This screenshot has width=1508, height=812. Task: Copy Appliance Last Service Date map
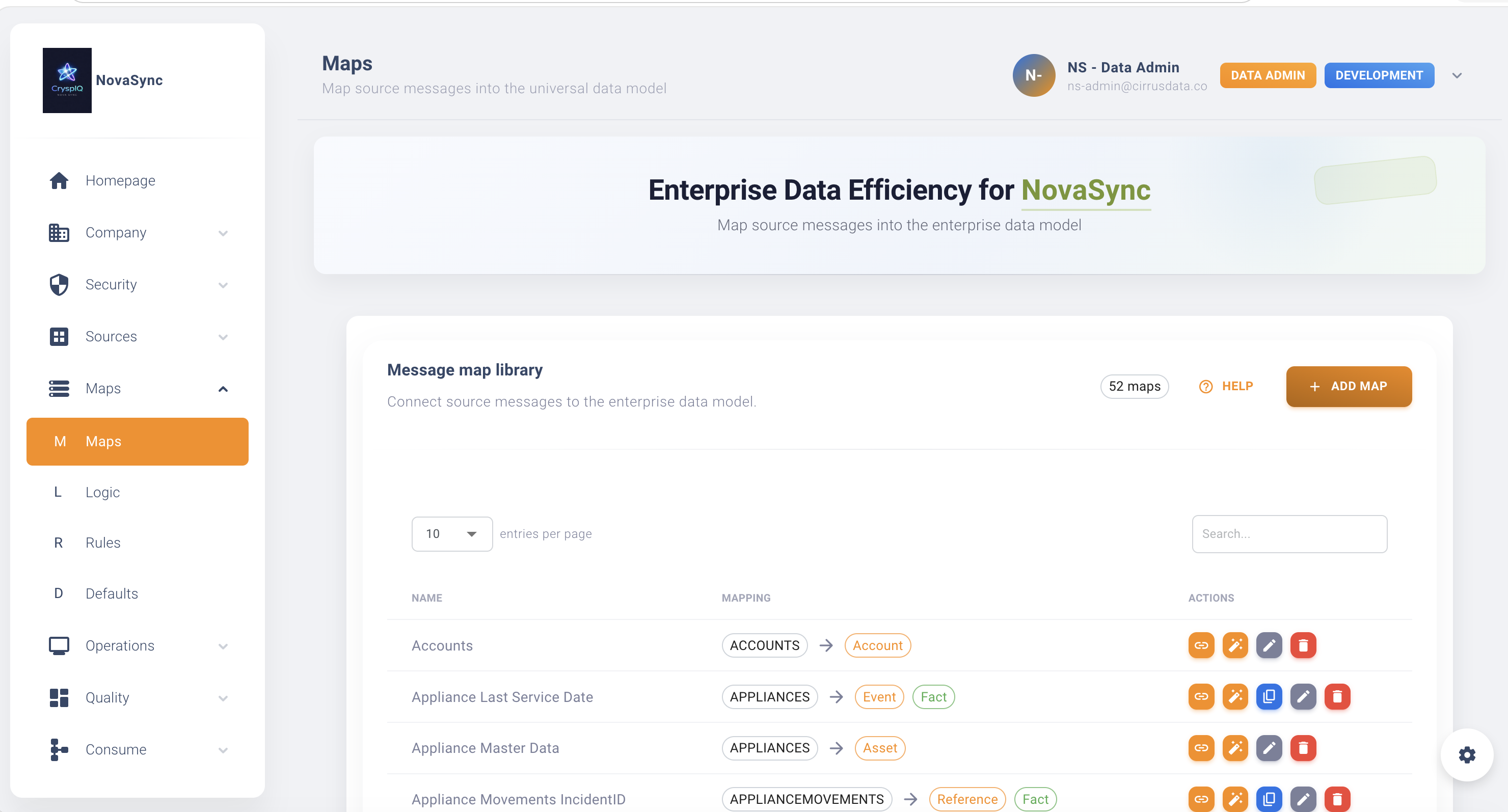click(1269, 697)
